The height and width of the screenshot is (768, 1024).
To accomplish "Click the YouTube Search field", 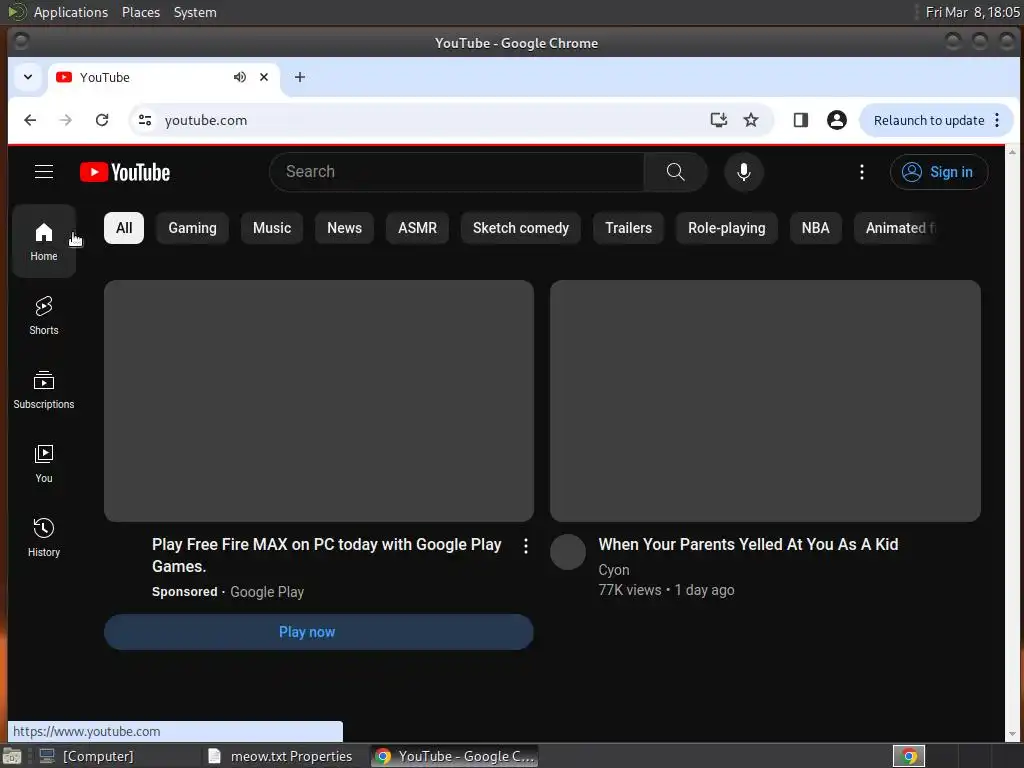I will 456,172.
